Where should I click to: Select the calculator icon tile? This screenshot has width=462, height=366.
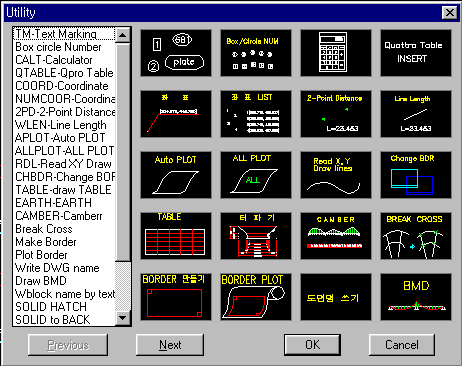click(x=336, y=53)
